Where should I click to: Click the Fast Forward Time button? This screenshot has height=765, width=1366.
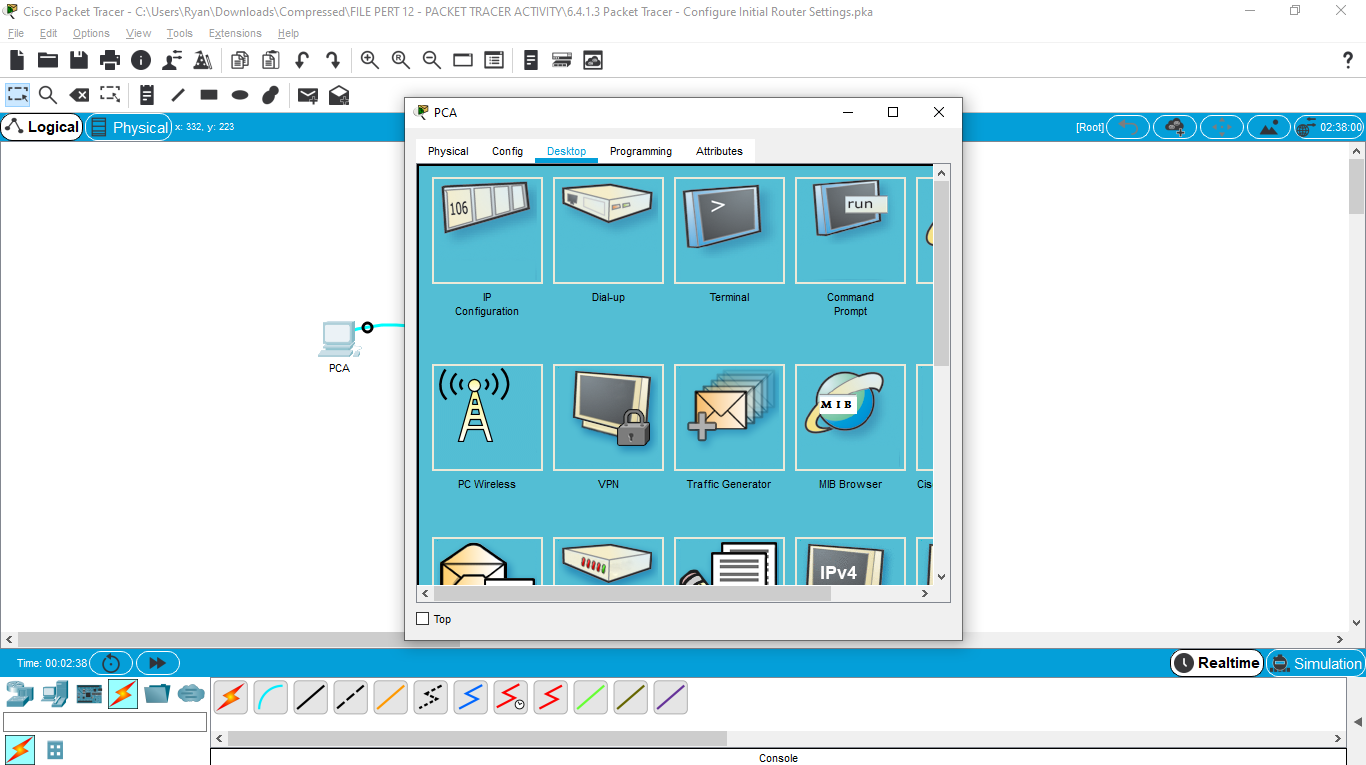[157, 663]
